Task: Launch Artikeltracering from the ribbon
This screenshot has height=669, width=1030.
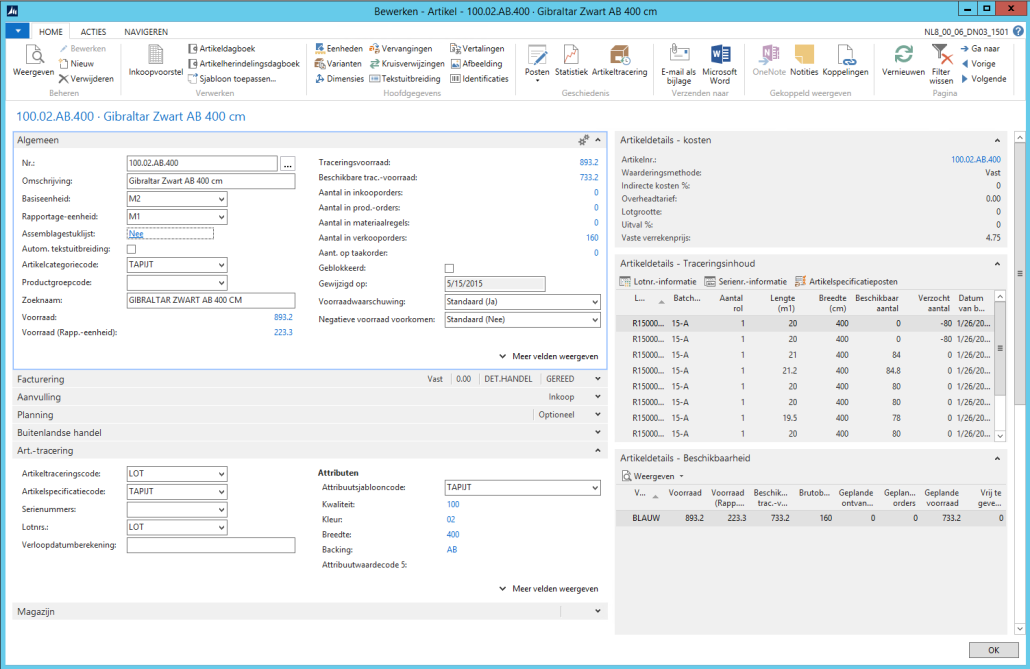Action: click(619, 62)
